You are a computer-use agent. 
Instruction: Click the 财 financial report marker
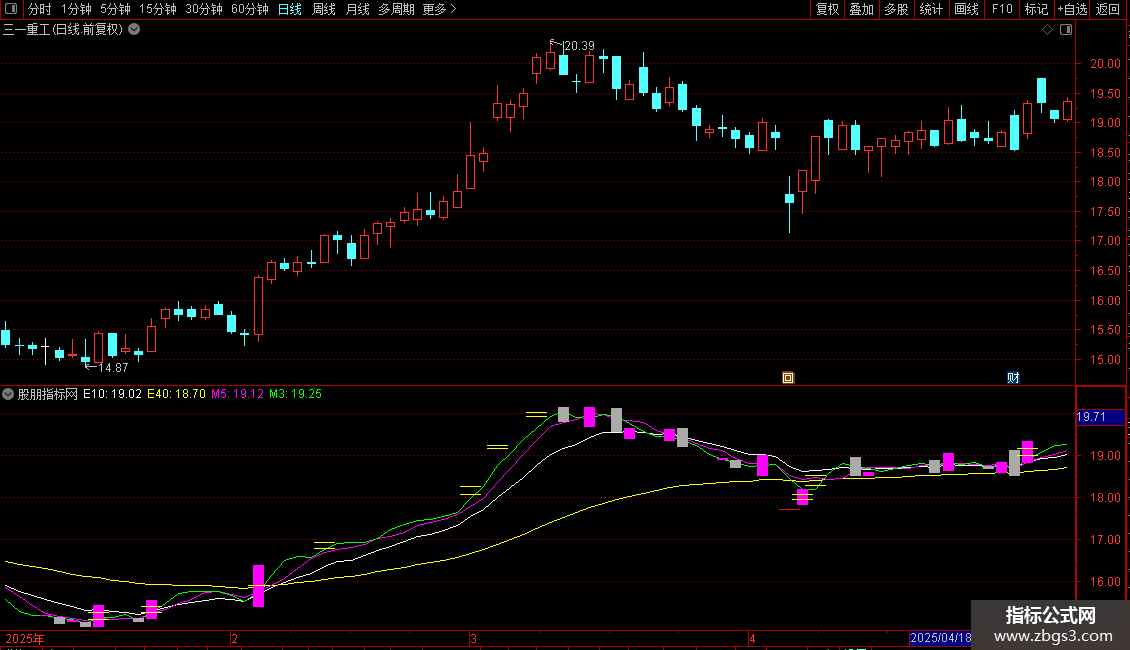coord(1013,378)
